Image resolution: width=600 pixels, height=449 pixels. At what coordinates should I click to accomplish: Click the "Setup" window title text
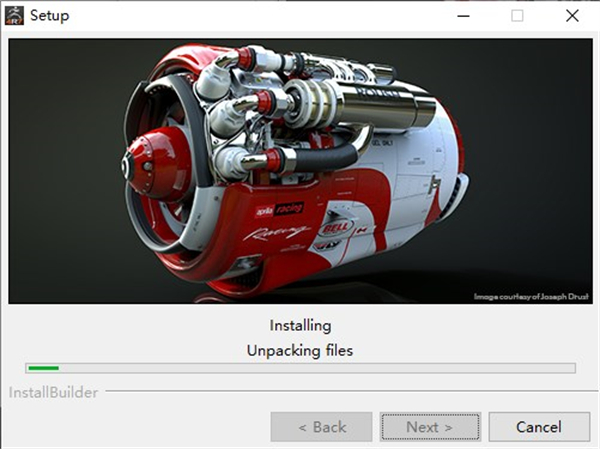click(50, 16)
